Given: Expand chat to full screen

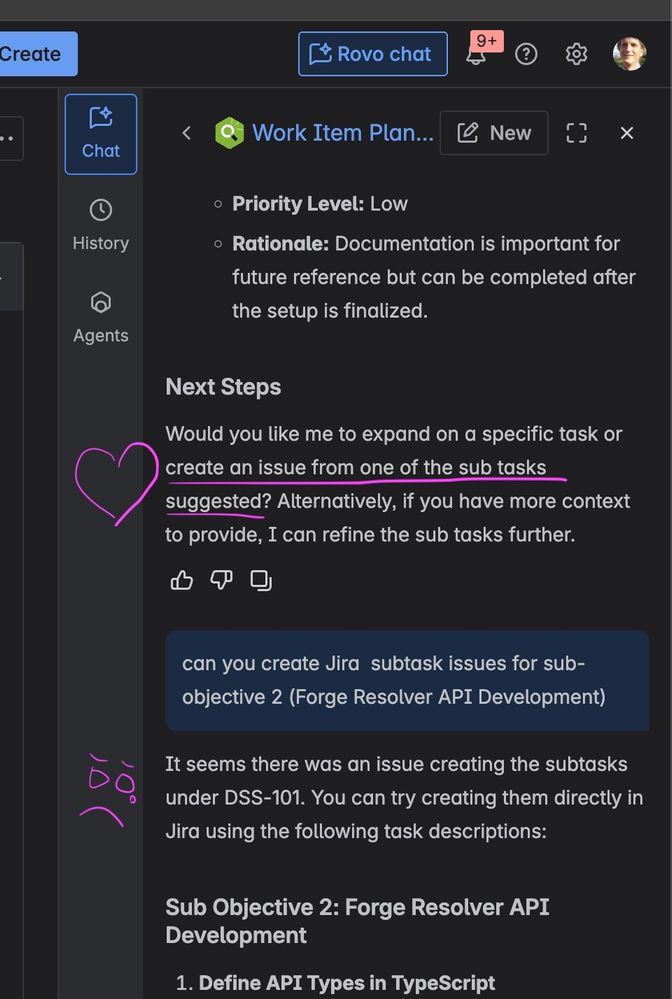Looking at the screenshot, I should 576,132.
